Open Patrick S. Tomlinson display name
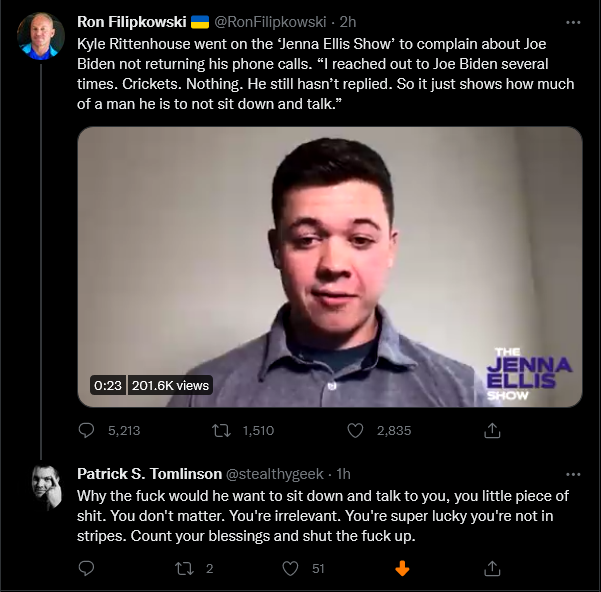 click(x=149, y=474)
